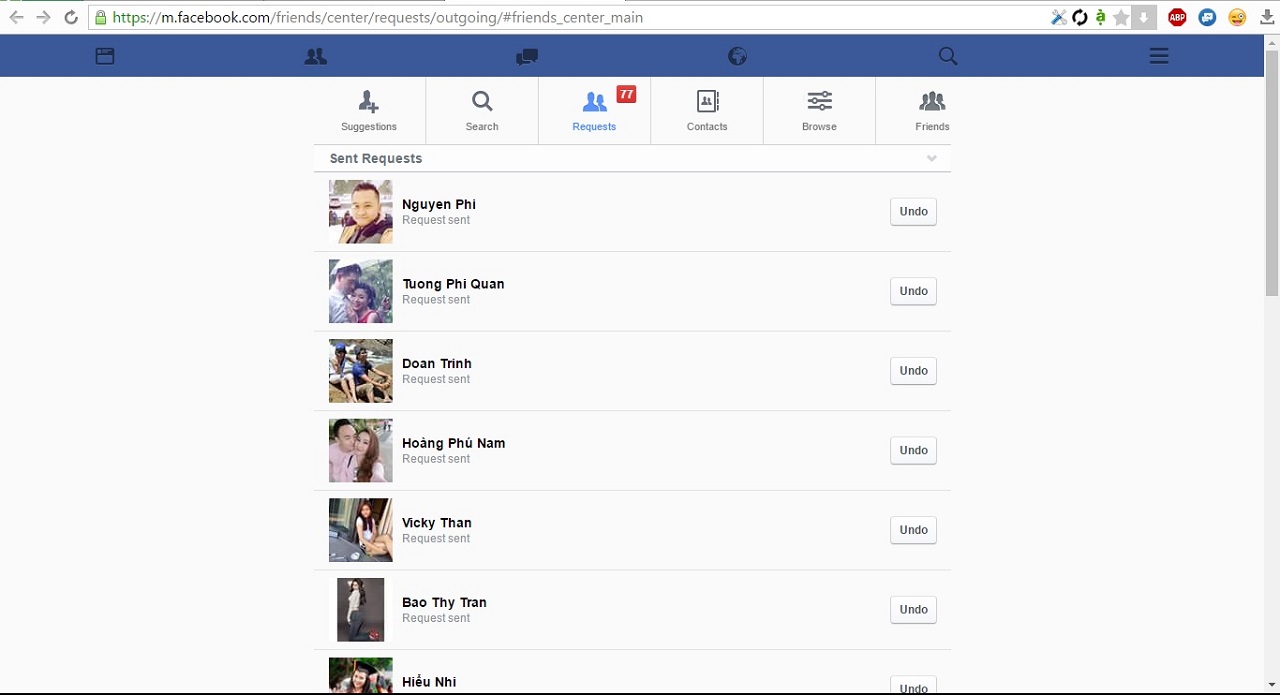1280x695 pixels.
Task: Open Messages using the chat bubble icon
Action: point(526,56)
